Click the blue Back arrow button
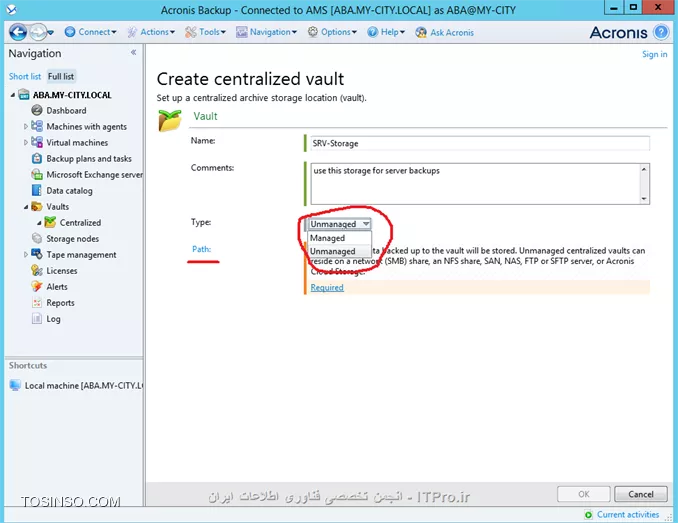Viewport: 678px width, 523px height. [x=18, y=32]
